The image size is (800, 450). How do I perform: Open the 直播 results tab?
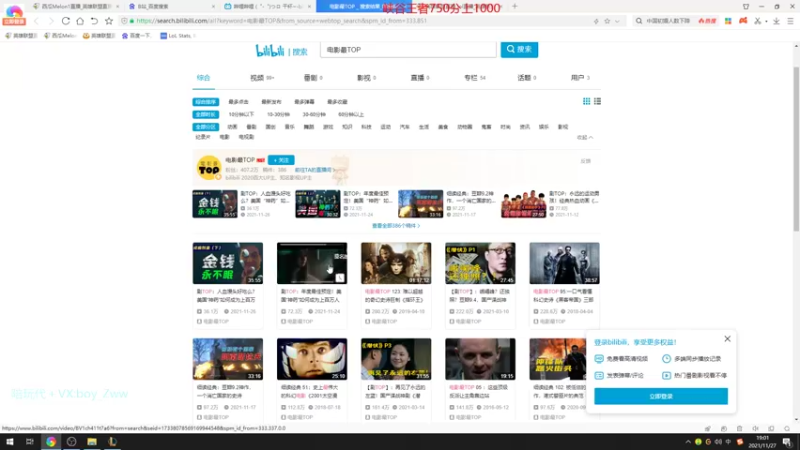[419, 78]
